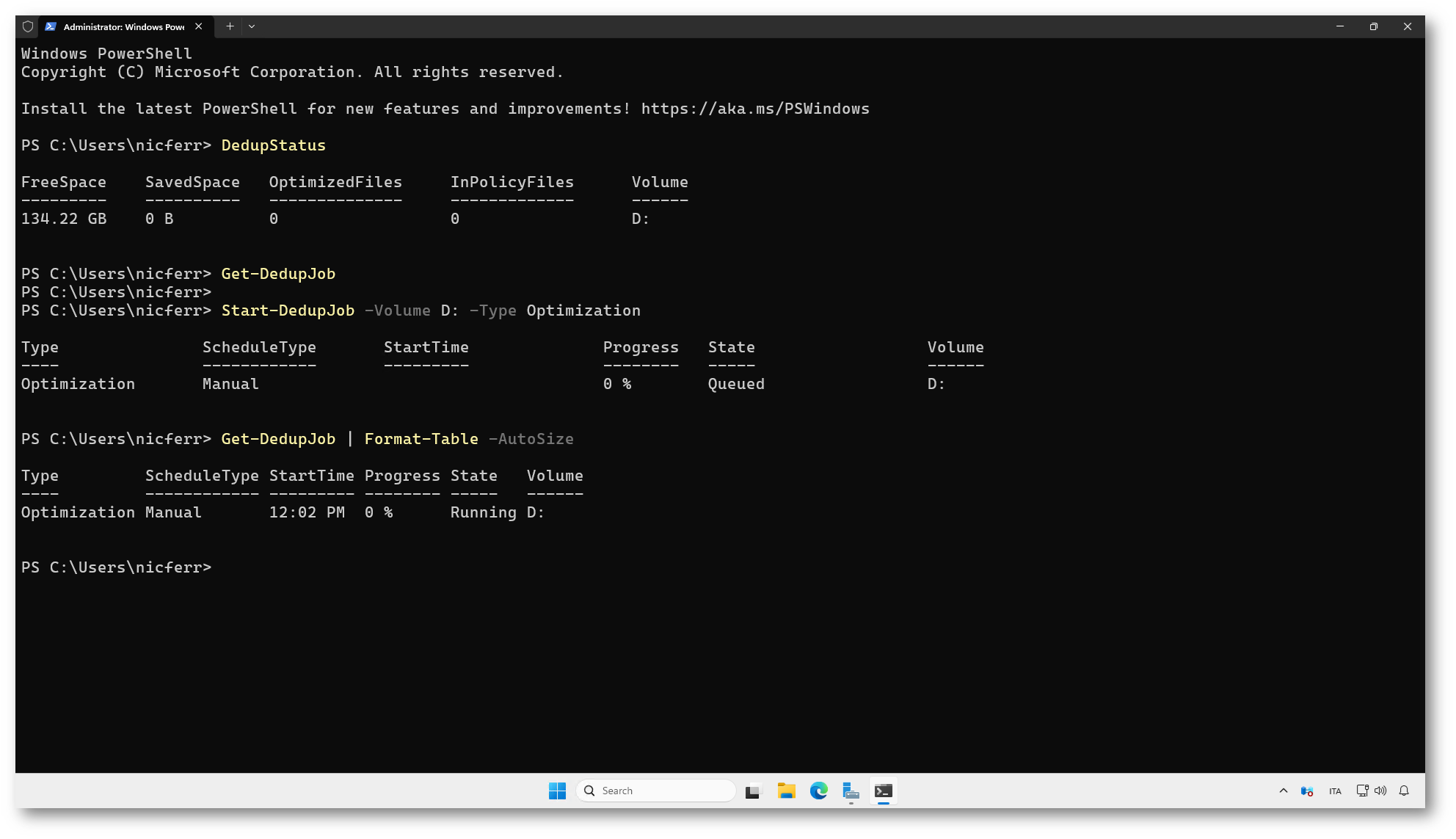Click the 134.22 GB FreeSpace value

click(x=64, y=219)
